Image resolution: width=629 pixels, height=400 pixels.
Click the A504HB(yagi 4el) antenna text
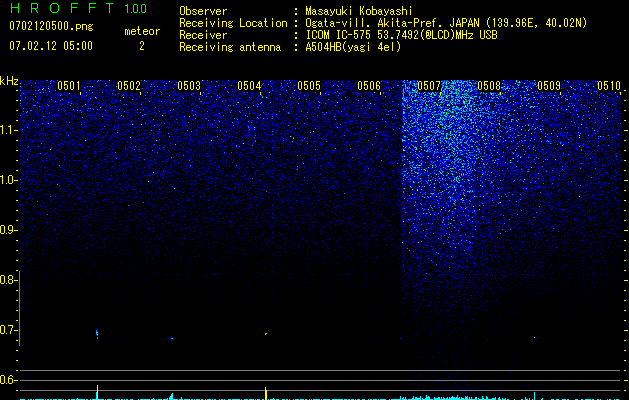[x=353, y=47]
